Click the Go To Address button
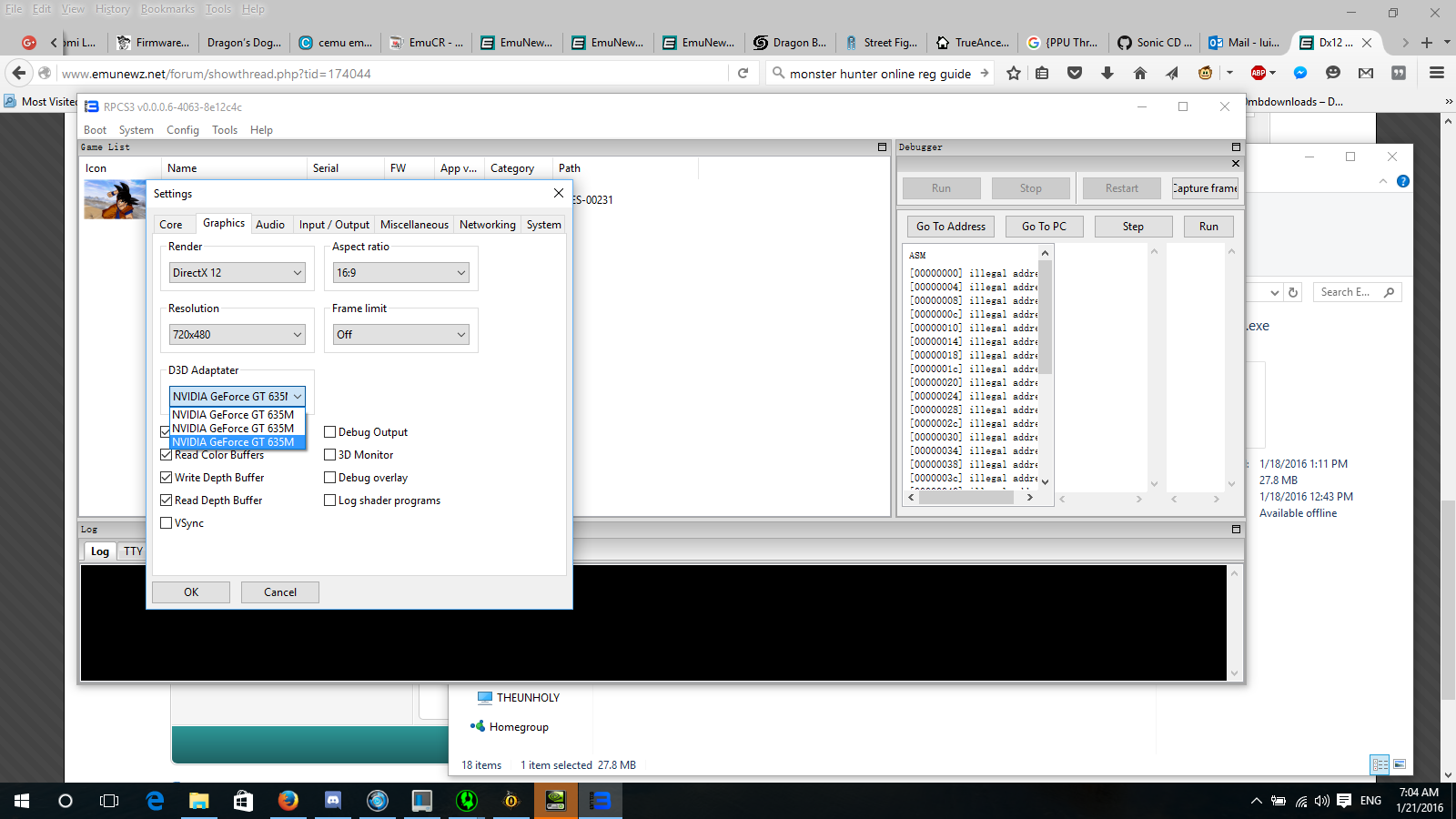 [x=950, y=227]
